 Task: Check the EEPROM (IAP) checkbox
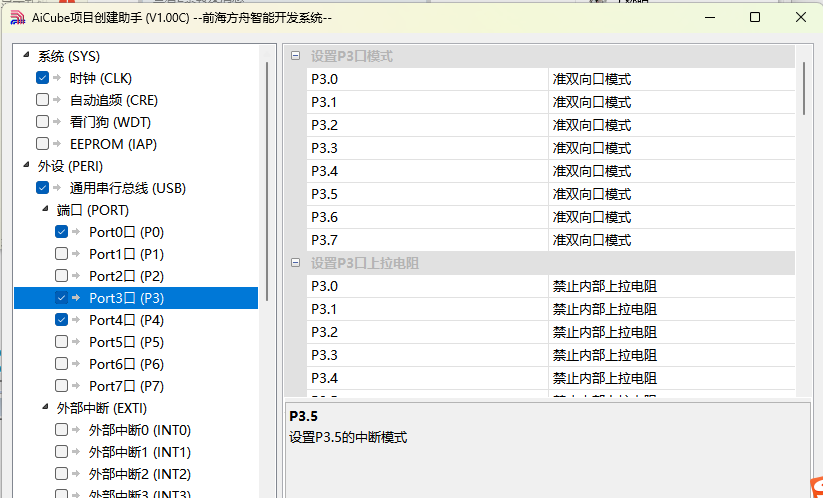(43, 143)
